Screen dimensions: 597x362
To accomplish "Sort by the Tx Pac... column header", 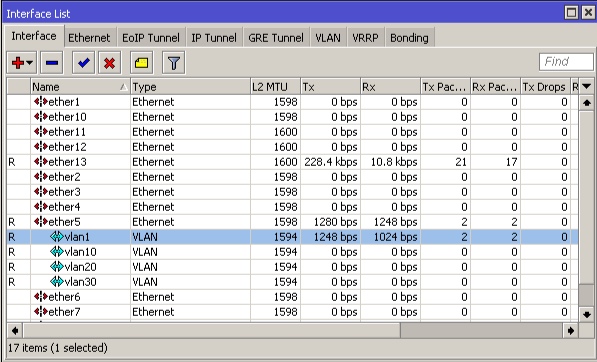I will [x=445, y=87].
